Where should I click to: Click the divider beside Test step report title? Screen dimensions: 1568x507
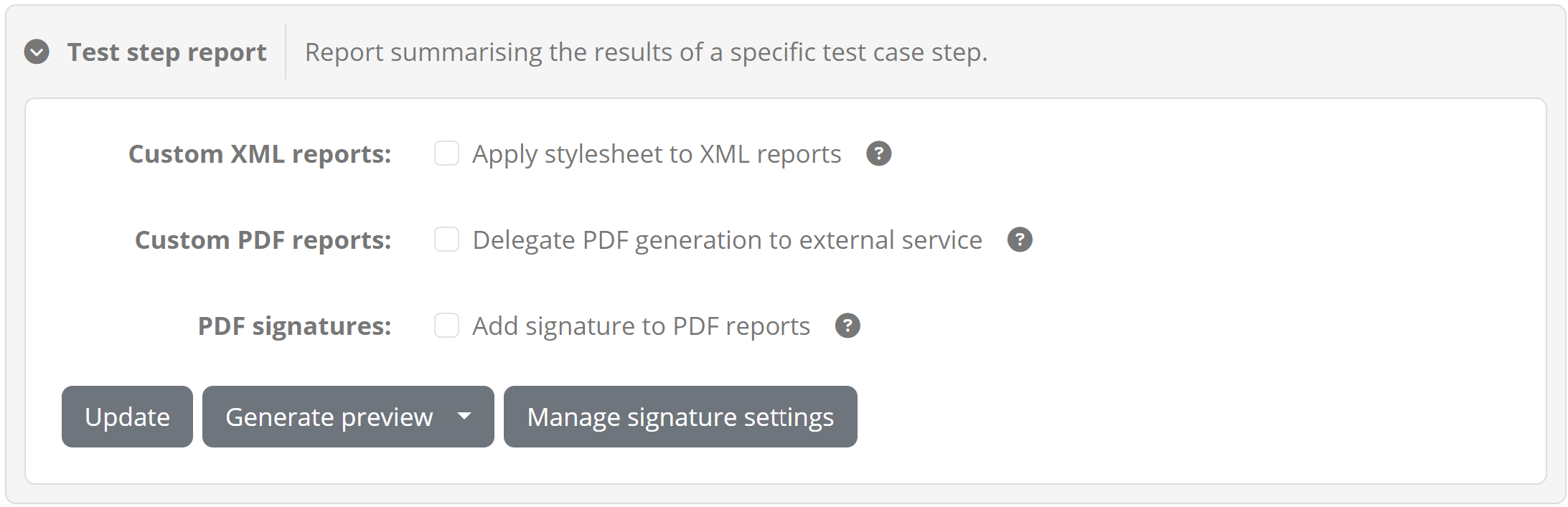pyautogui.click(x=286, y=52)
